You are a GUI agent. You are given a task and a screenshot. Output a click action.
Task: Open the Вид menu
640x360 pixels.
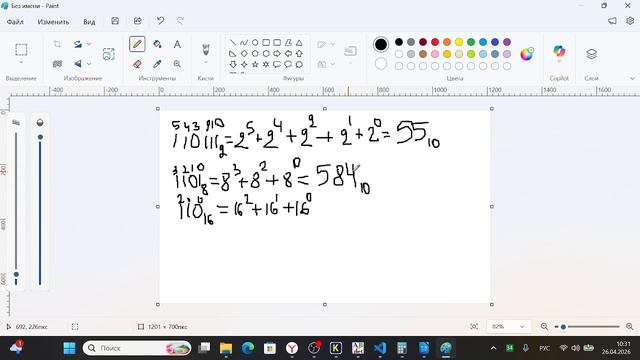coord(89,22)
